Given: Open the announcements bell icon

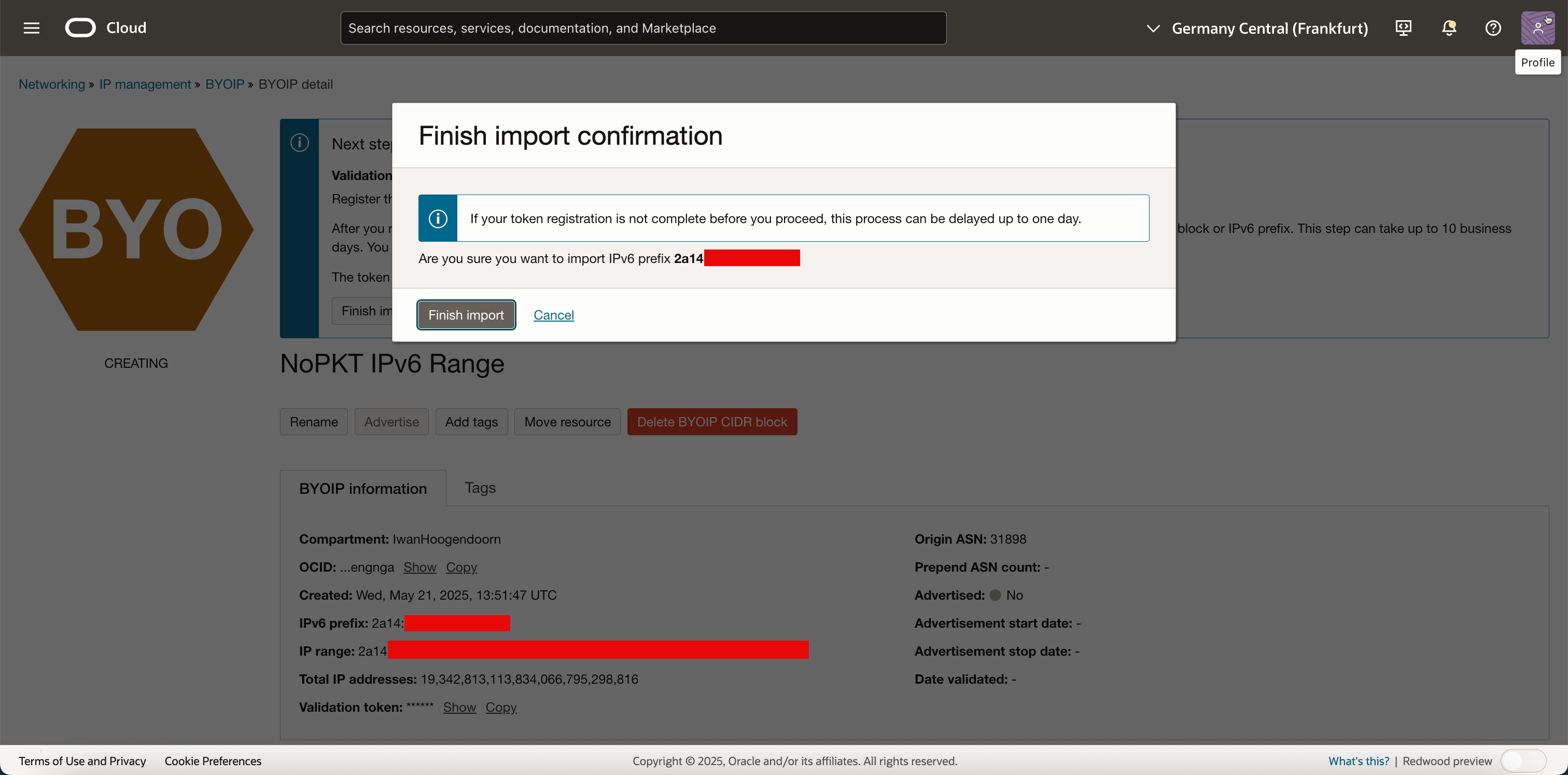Looking at the screenshot, I should point(1449,28).
